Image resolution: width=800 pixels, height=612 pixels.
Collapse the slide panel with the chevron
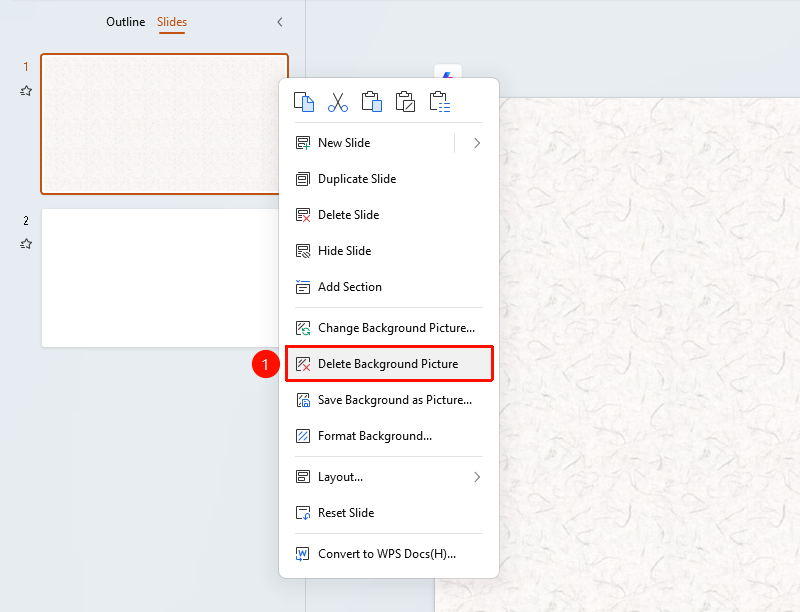click(280, 22)
